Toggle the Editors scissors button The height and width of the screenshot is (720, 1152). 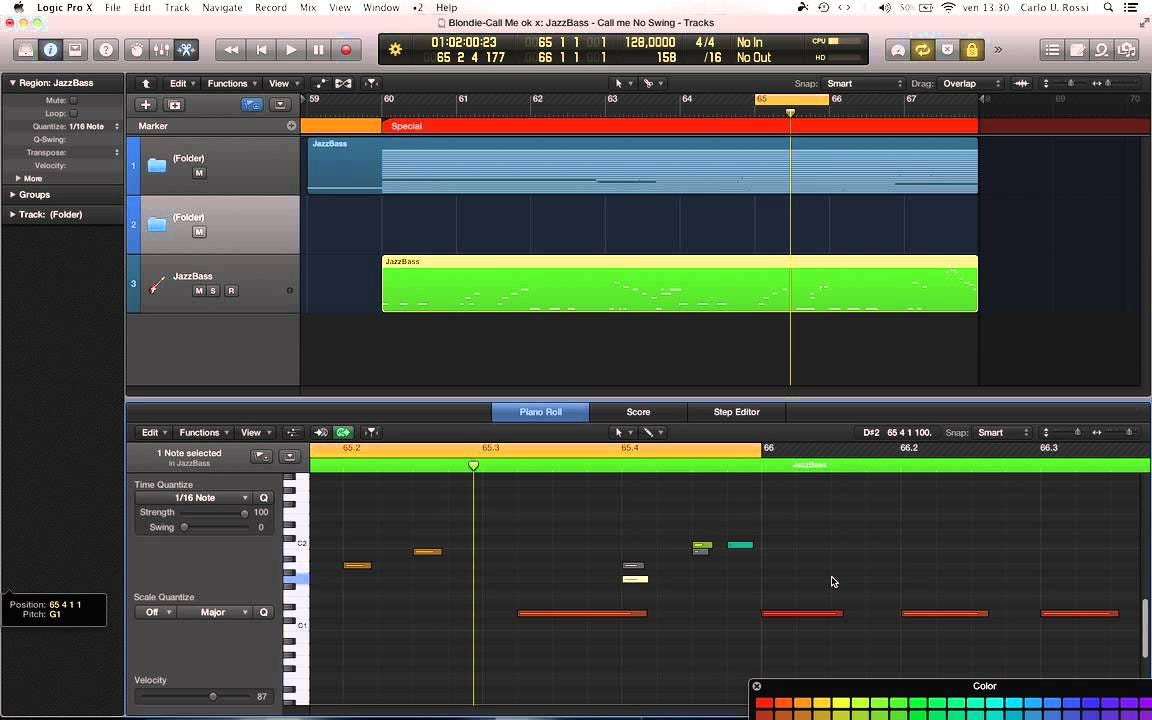tap(186, 49)
